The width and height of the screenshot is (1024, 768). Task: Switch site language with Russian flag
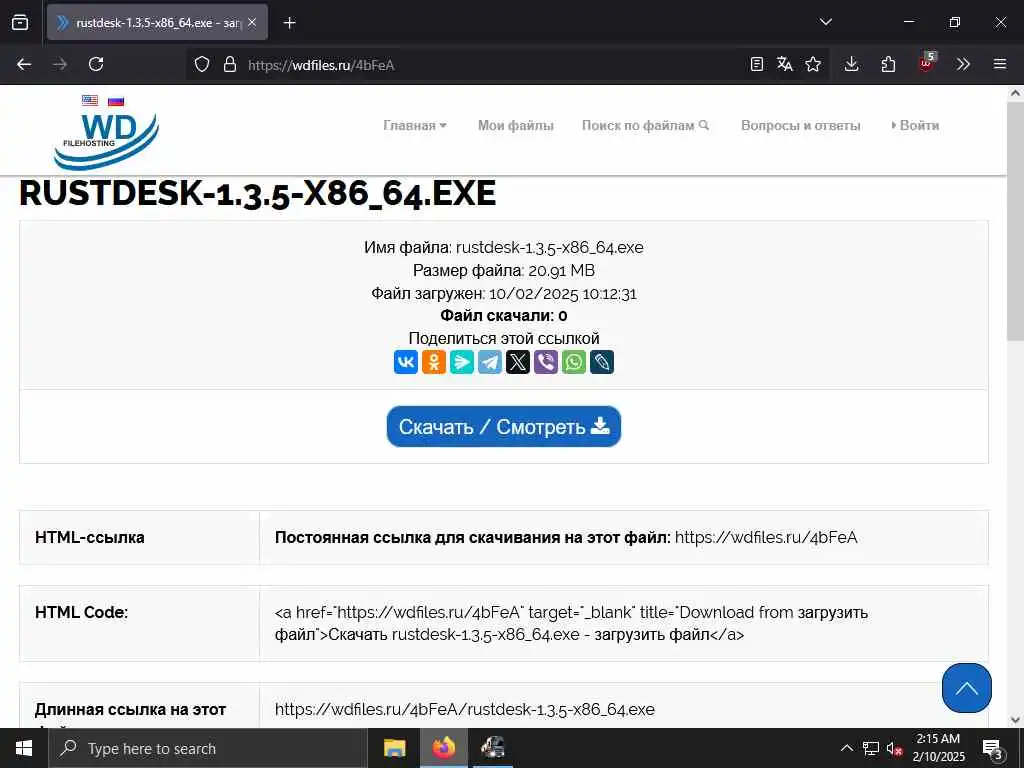(x=116, y=101)
